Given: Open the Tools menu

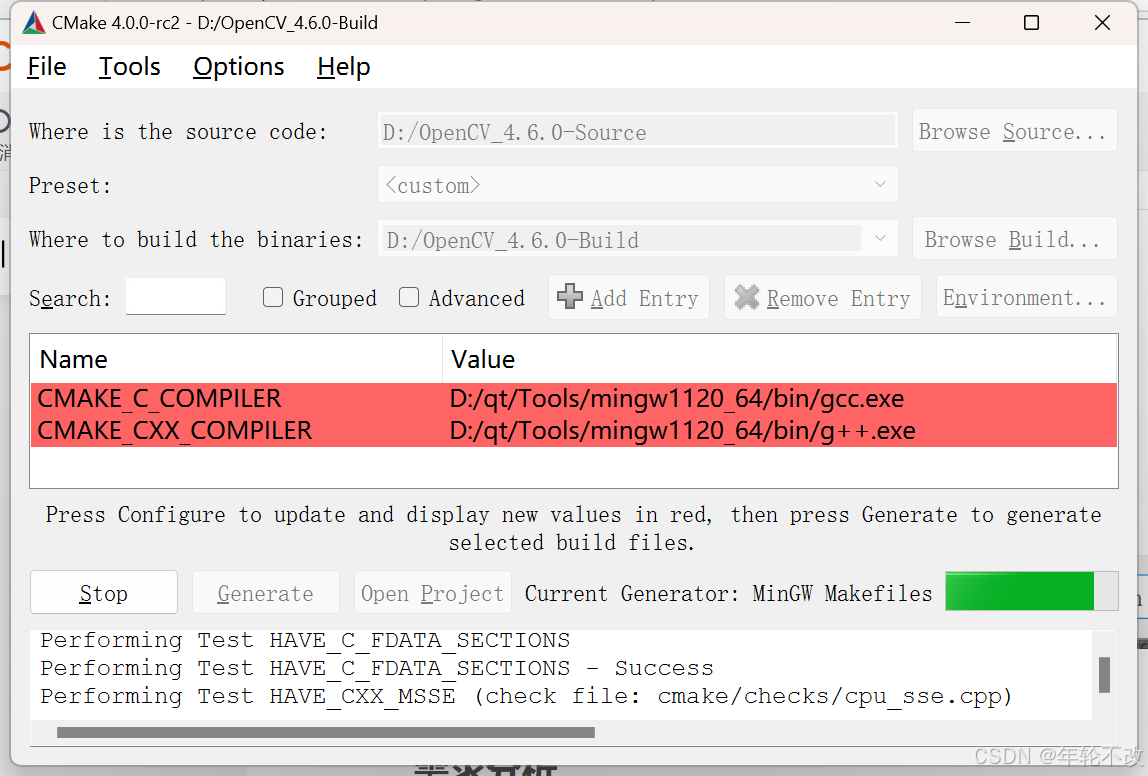Looking at the screenshot, I should click(x=129, y=67).
